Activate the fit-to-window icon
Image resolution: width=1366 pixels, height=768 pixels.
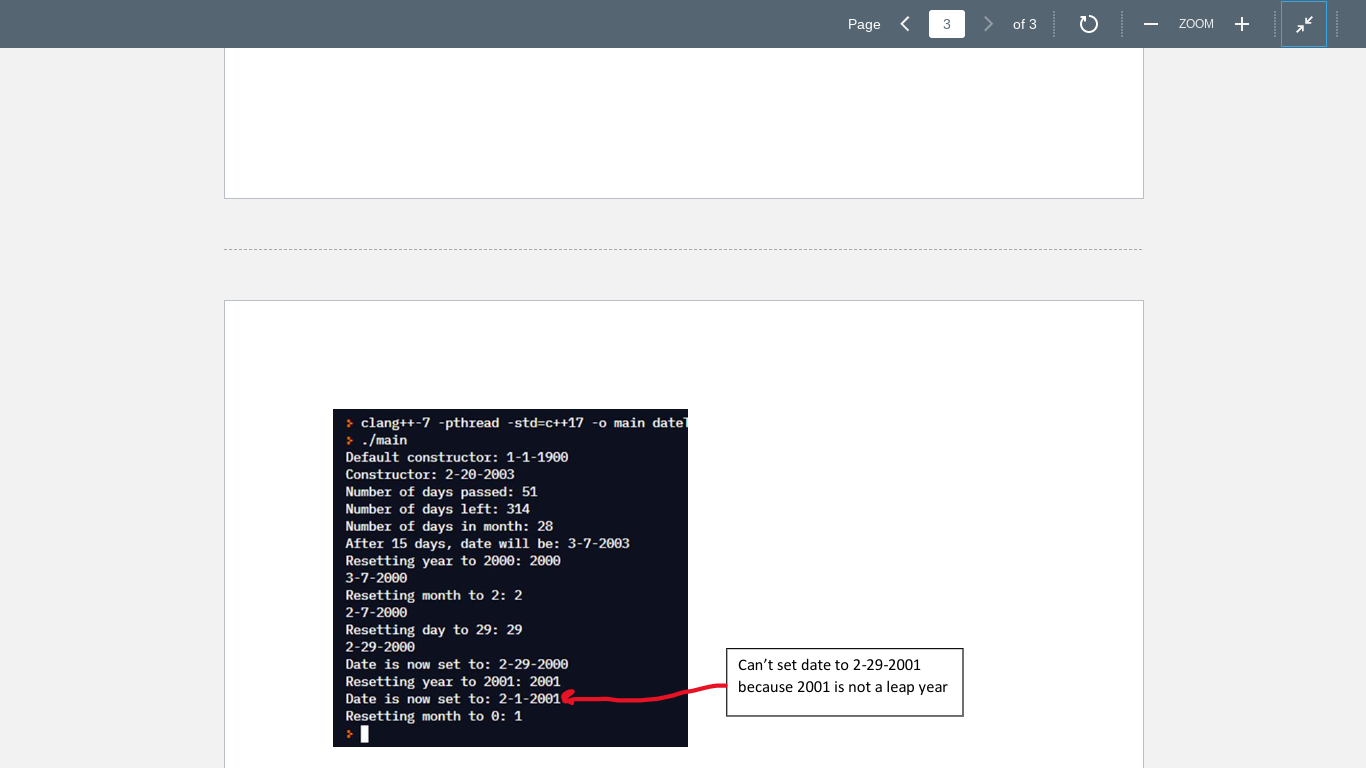[1303, 24]
